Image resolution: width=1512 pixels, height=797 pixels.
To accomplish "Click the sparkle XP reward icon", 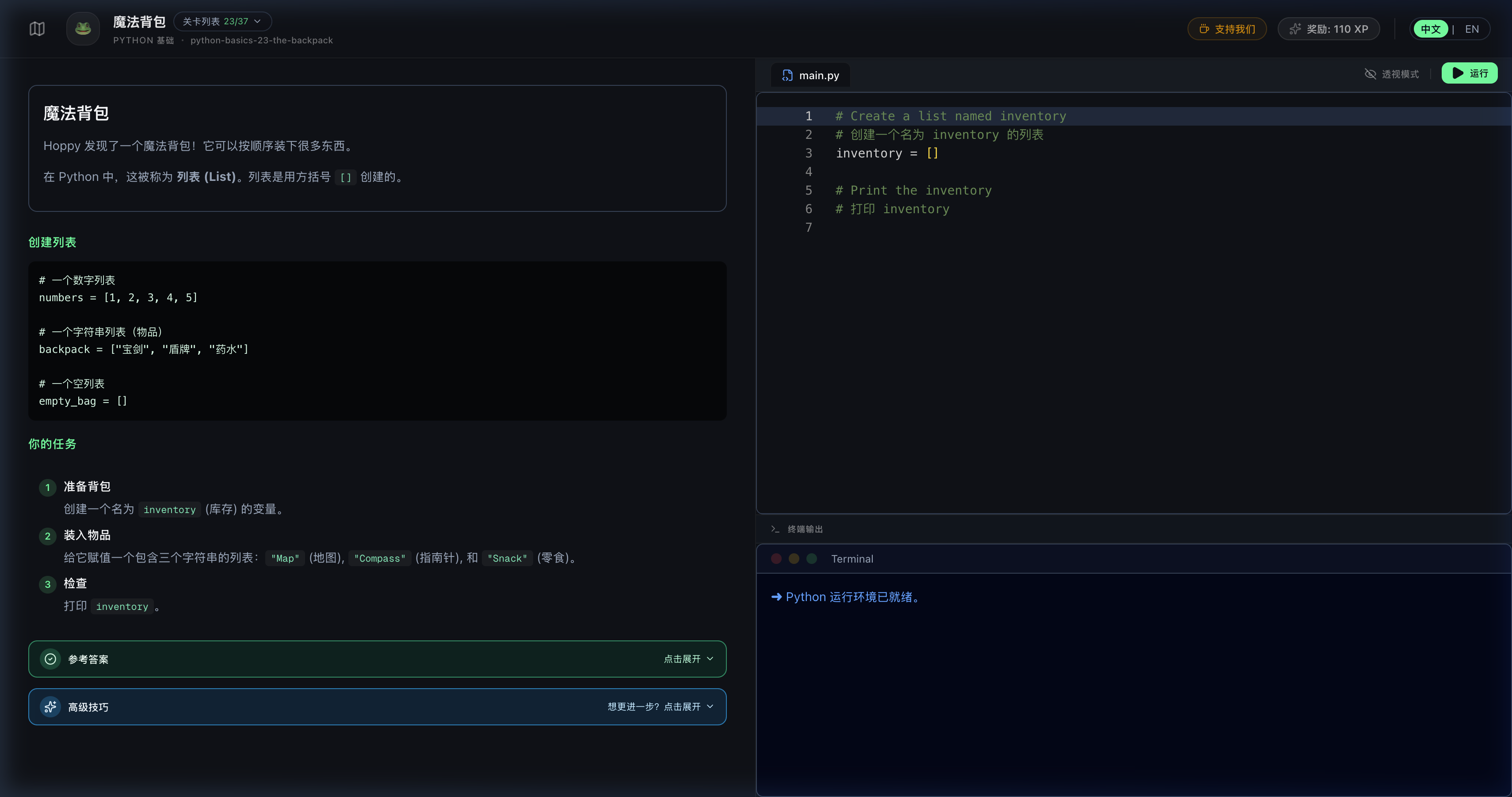I will pos(1295,29).
